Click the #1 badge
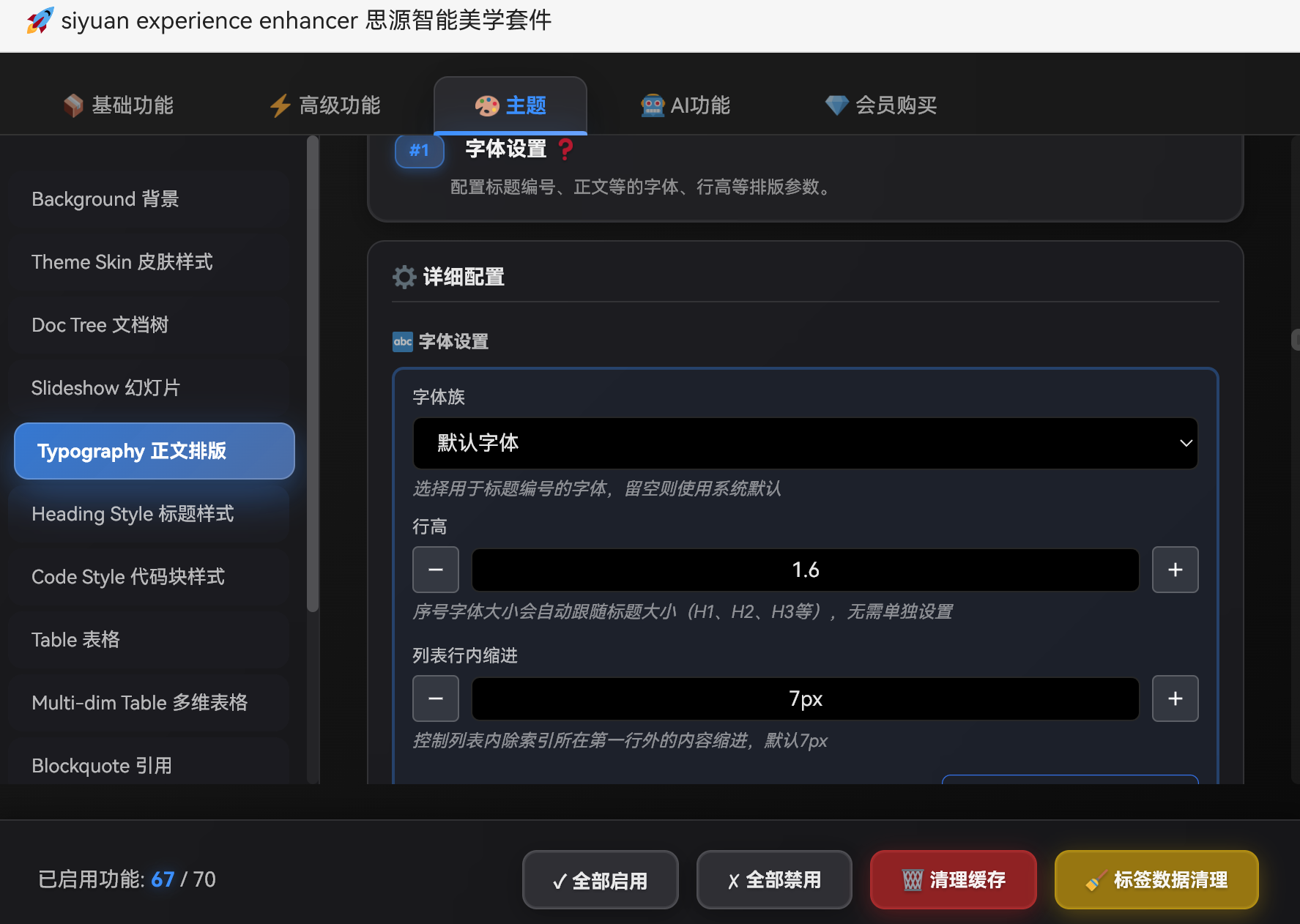The image size is (1300, 924). 420,151
